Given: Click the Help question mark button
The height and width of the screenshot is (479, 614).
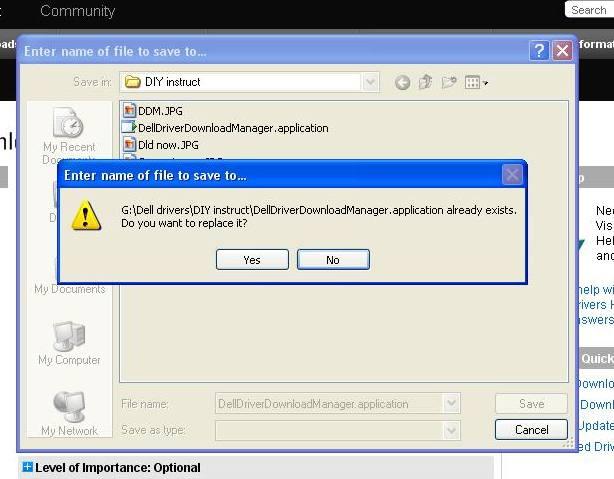Looking at the screenshot, I should coord(539,50).
